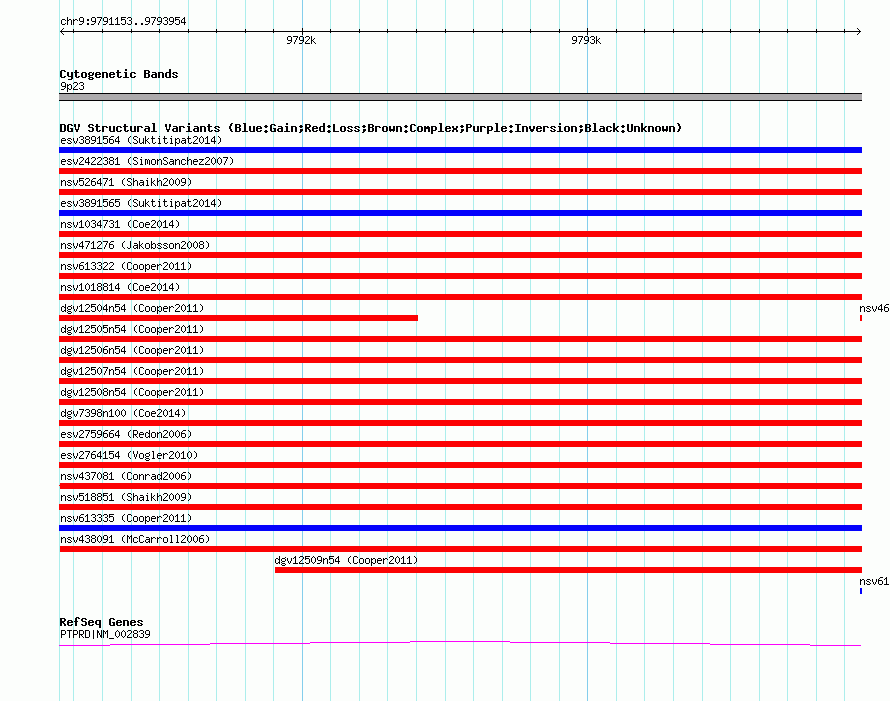
Task: Open the nsv613335 (Cooper2011) label
Action: [126, 518]
